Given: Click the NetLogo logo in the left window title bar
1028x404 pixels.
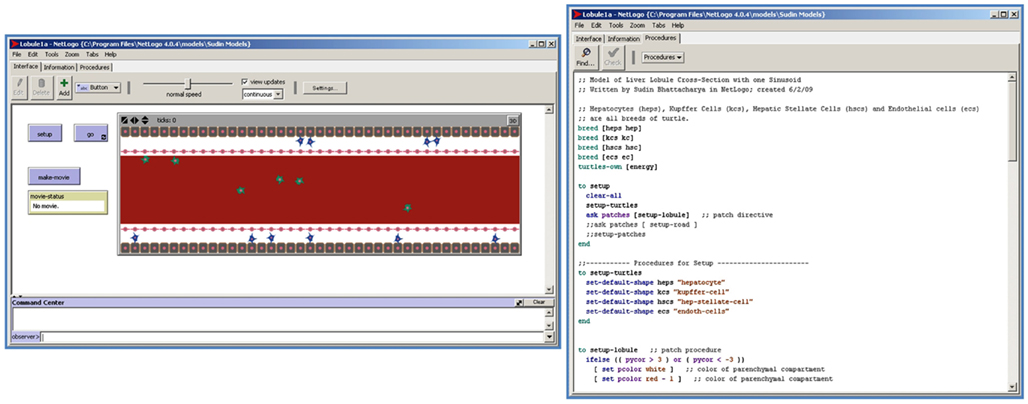Looking at the screenshot, I should [x=16, y=44].
